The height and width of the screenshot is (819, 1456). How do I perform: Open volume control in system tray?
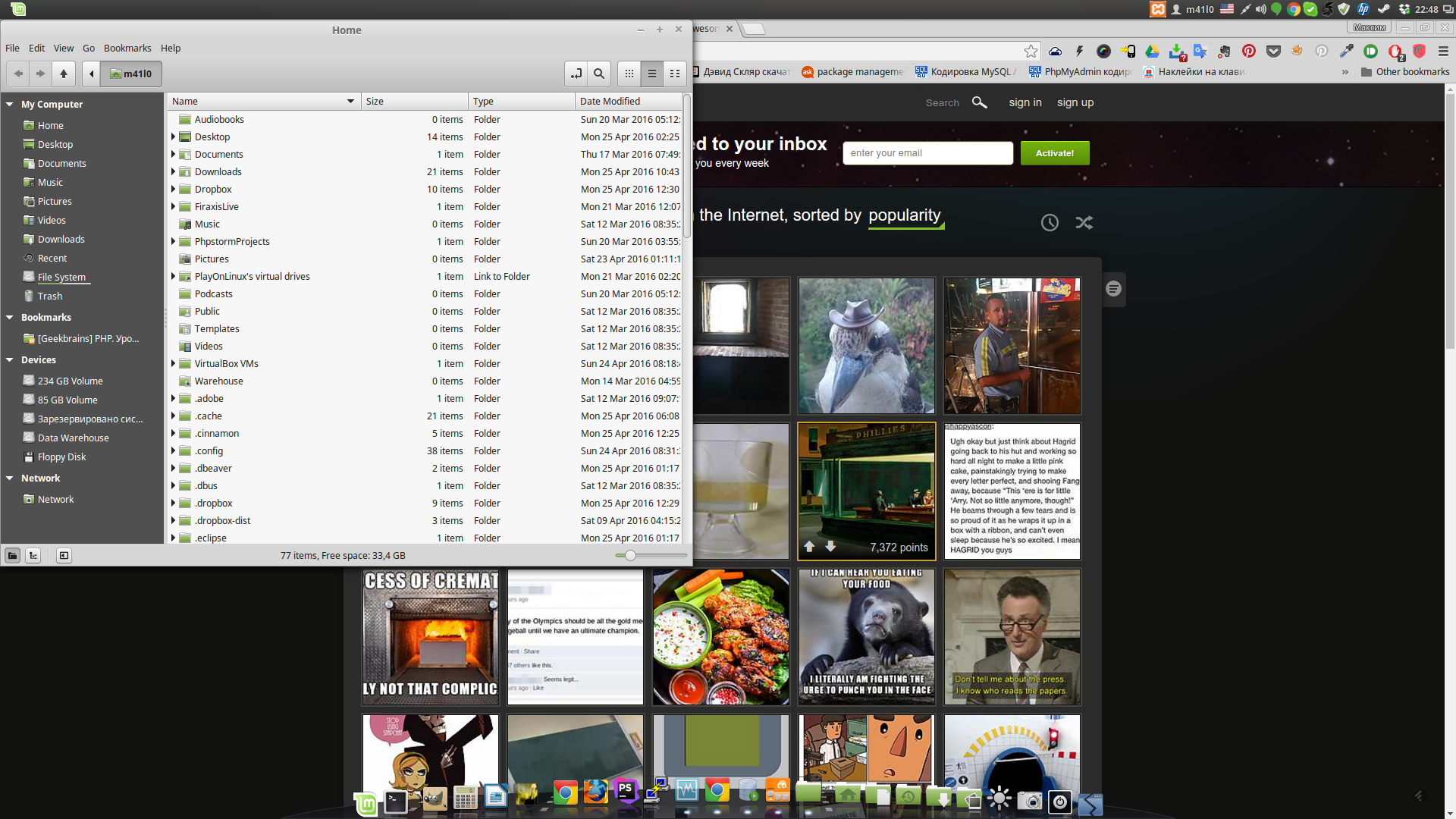(x=1260, y=9)
